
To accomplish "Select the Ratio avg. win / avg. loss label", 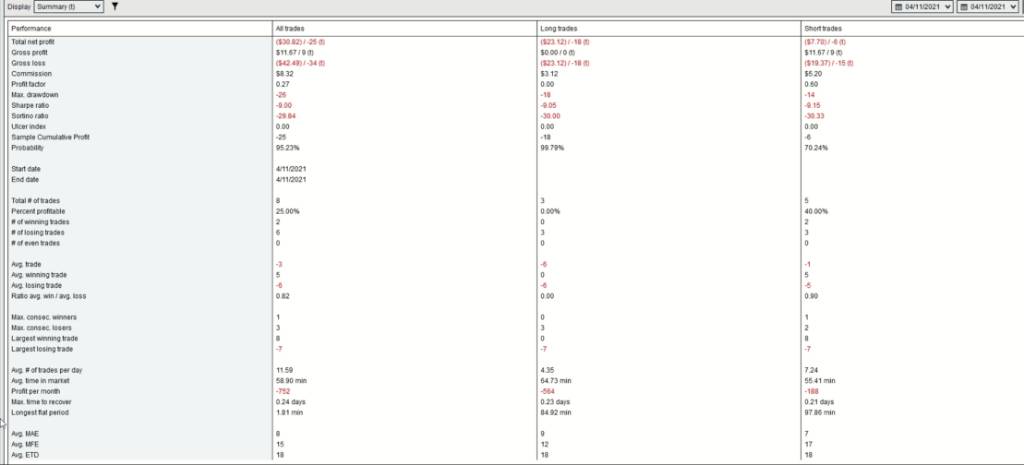I will coord(49,295).
